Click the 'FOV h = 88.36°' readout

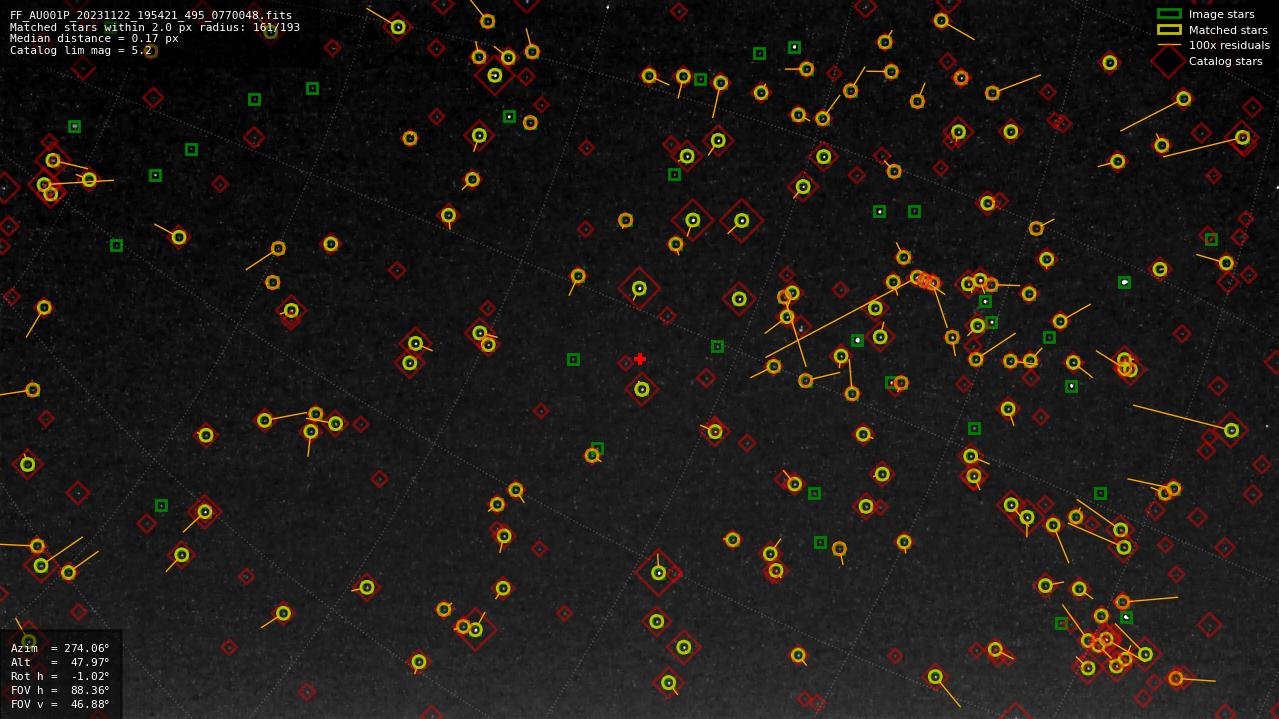tap(60, 690)
